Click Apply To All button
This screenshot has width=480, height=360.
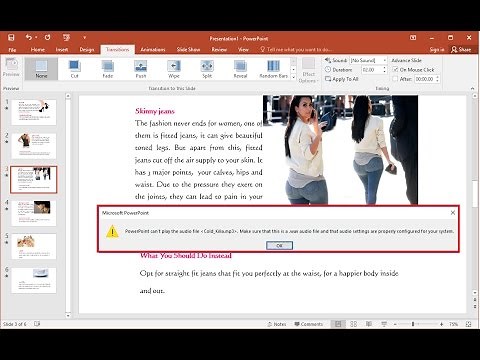pos(342,79)
